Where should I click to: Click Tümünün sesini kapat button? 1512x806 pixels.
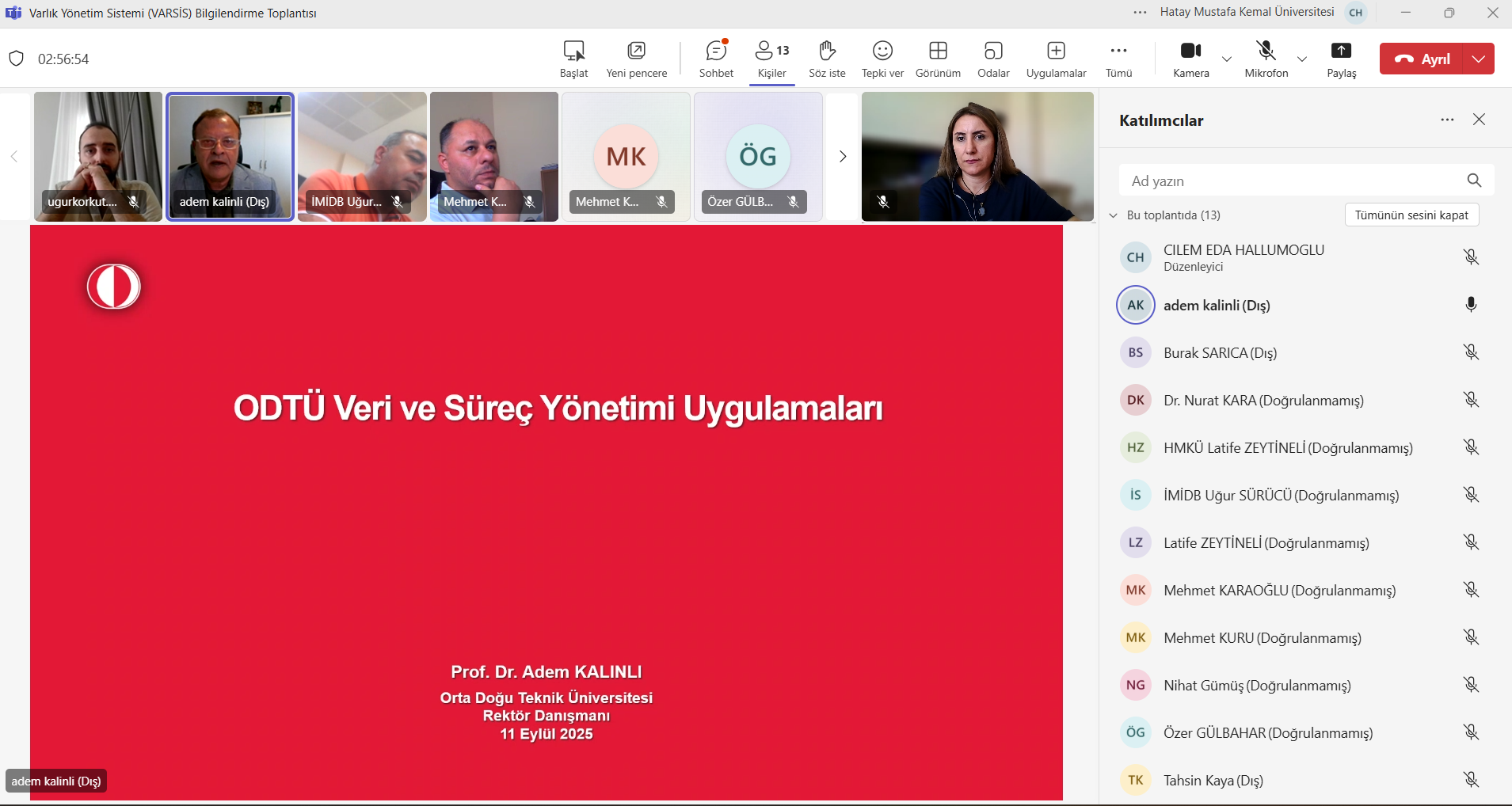point(1411,215)
